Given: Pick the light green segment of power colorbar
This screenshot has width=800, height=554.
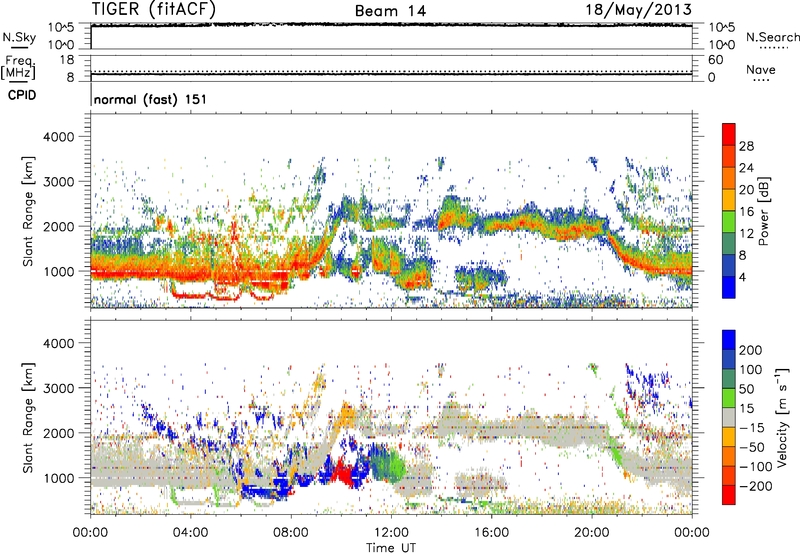Looking at the screenshot, I should point(729,222).
